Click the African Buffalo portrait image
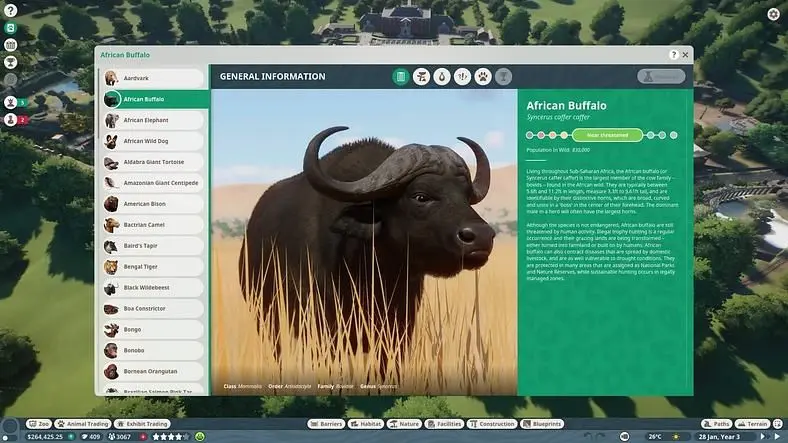The image size is (788, 443). [364, 242]
